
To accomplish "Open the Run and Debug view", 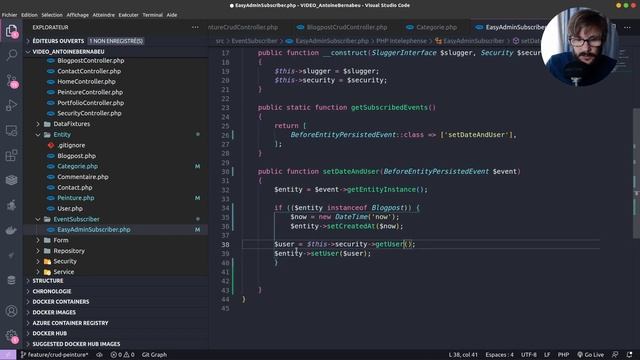I will 11,105.
